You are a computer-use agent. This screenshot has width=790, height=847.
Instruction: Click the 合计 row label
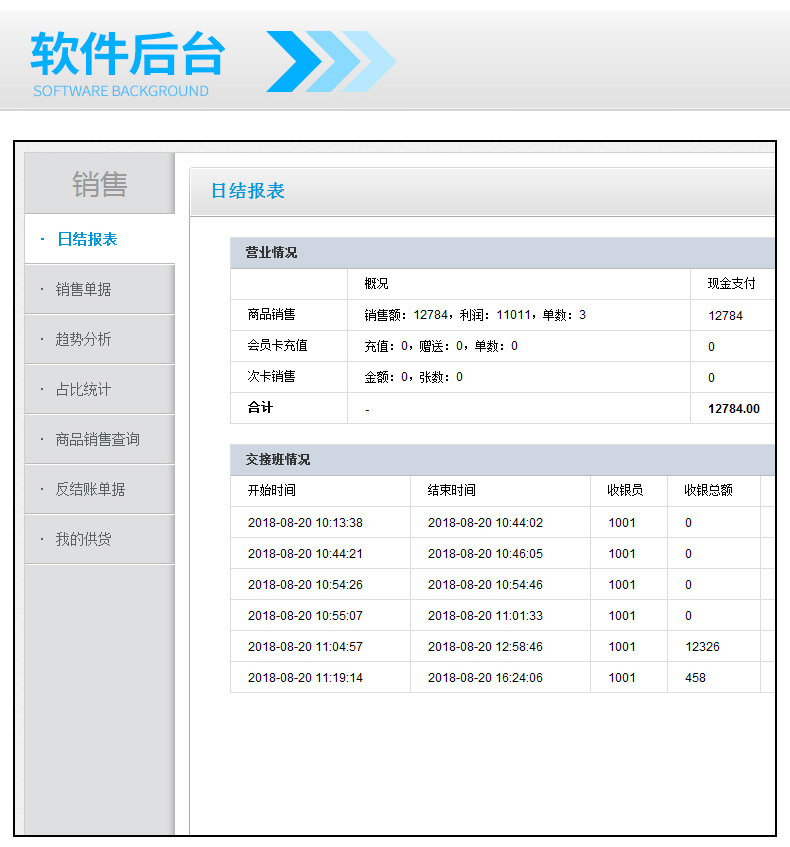[x=260, y=407]
